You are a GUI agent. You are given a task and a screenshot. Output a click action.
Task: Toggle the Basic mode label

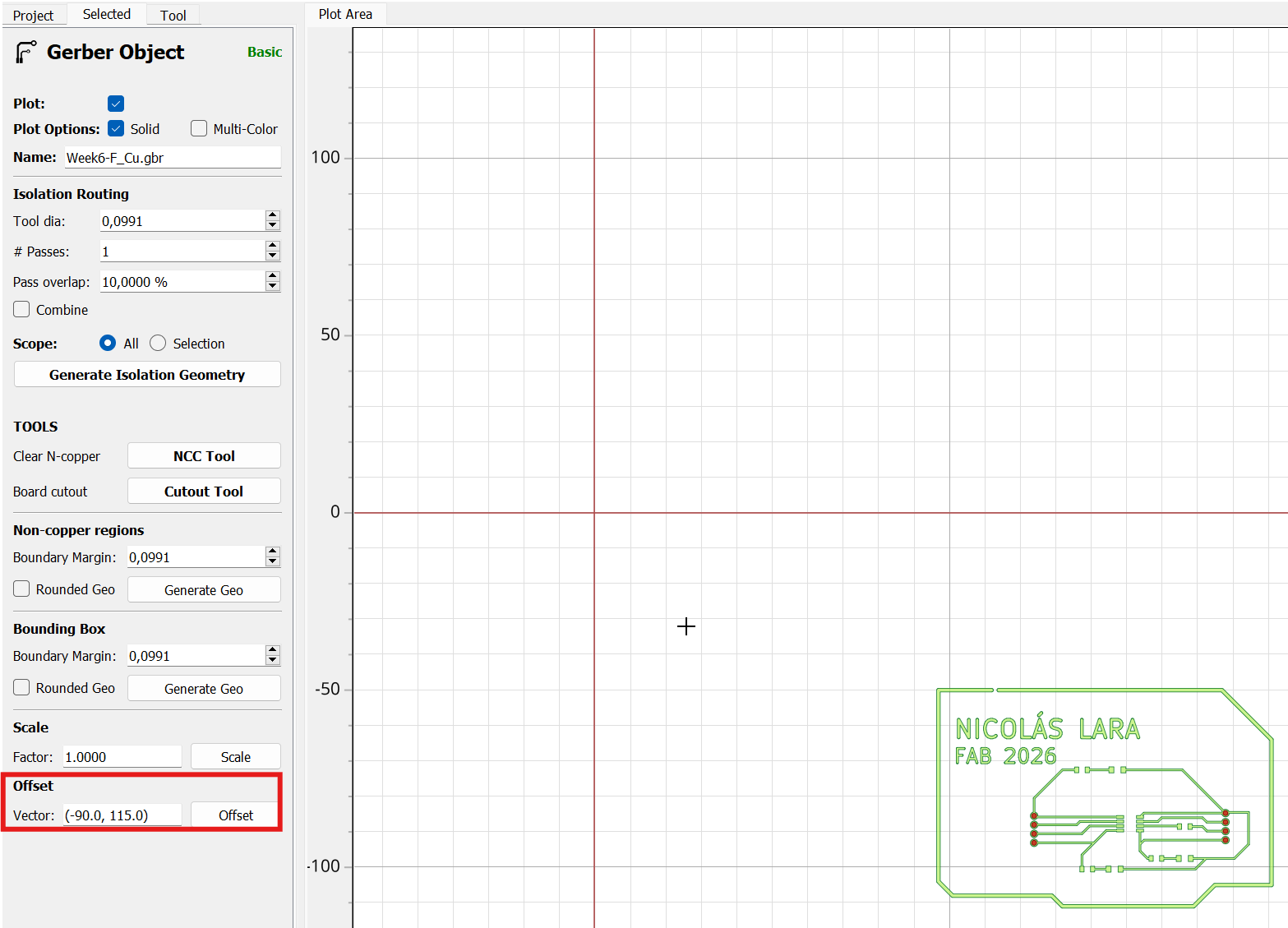click(265, 52)
